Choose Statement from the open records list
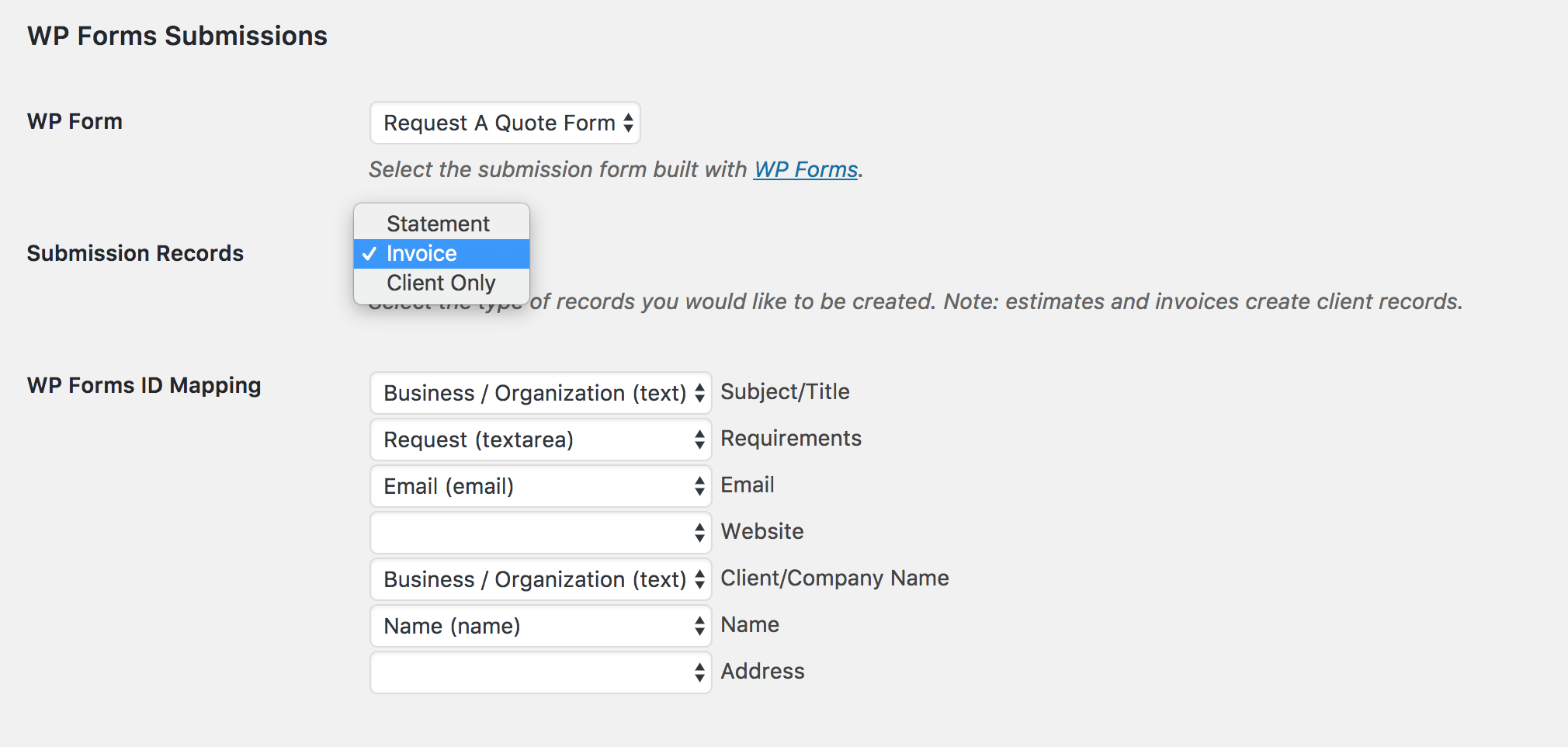Image resolution: width=1568 pixels, height=747 pixels. (438, 224)
